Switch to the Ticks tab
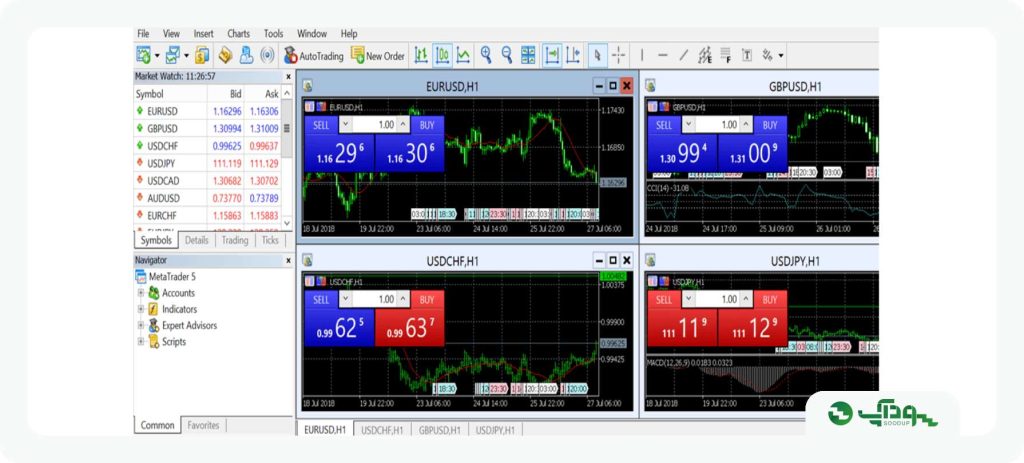This screenshot has height=463, width=1024. pos(270,240)
